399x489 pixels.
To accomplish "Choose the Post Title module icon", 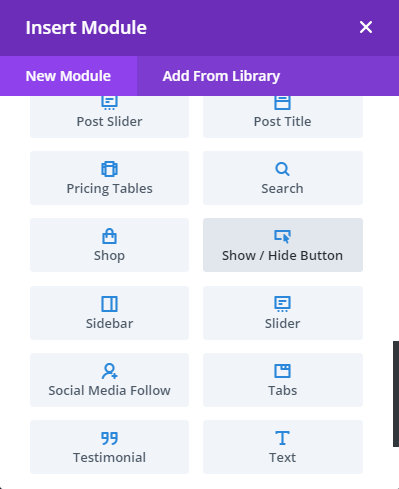I will (282, 103).
